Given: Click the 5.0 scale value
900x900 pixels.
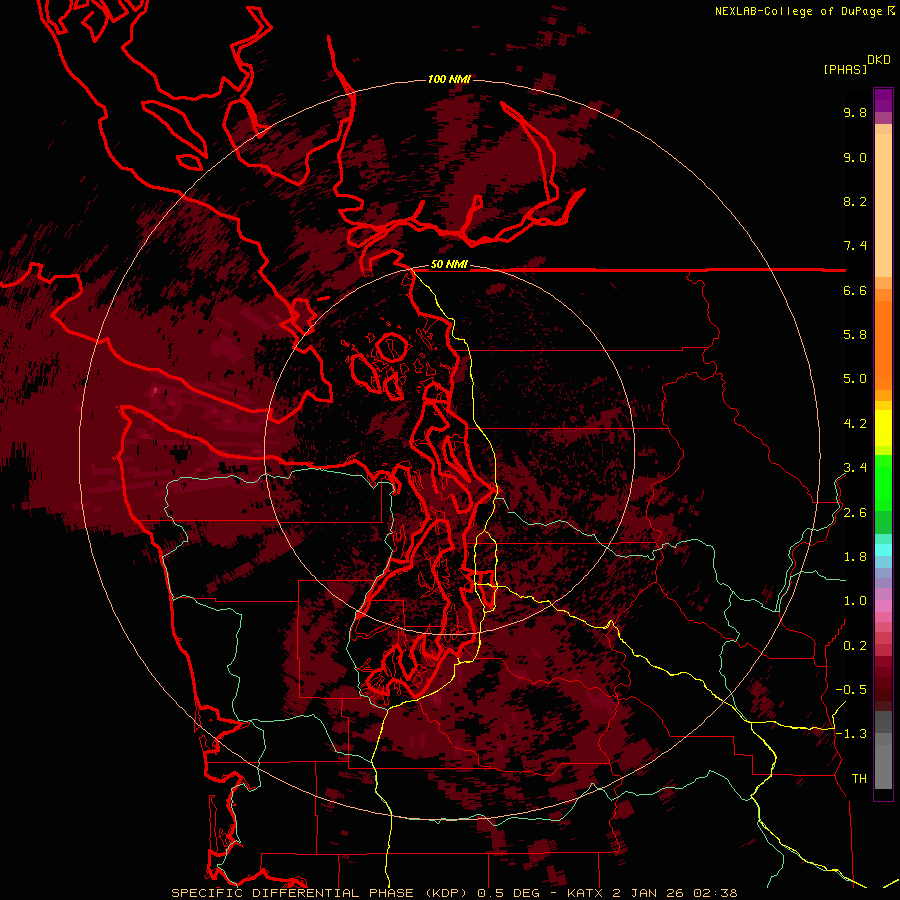Looking at the screenshot, I should click(x=855, y=379).
